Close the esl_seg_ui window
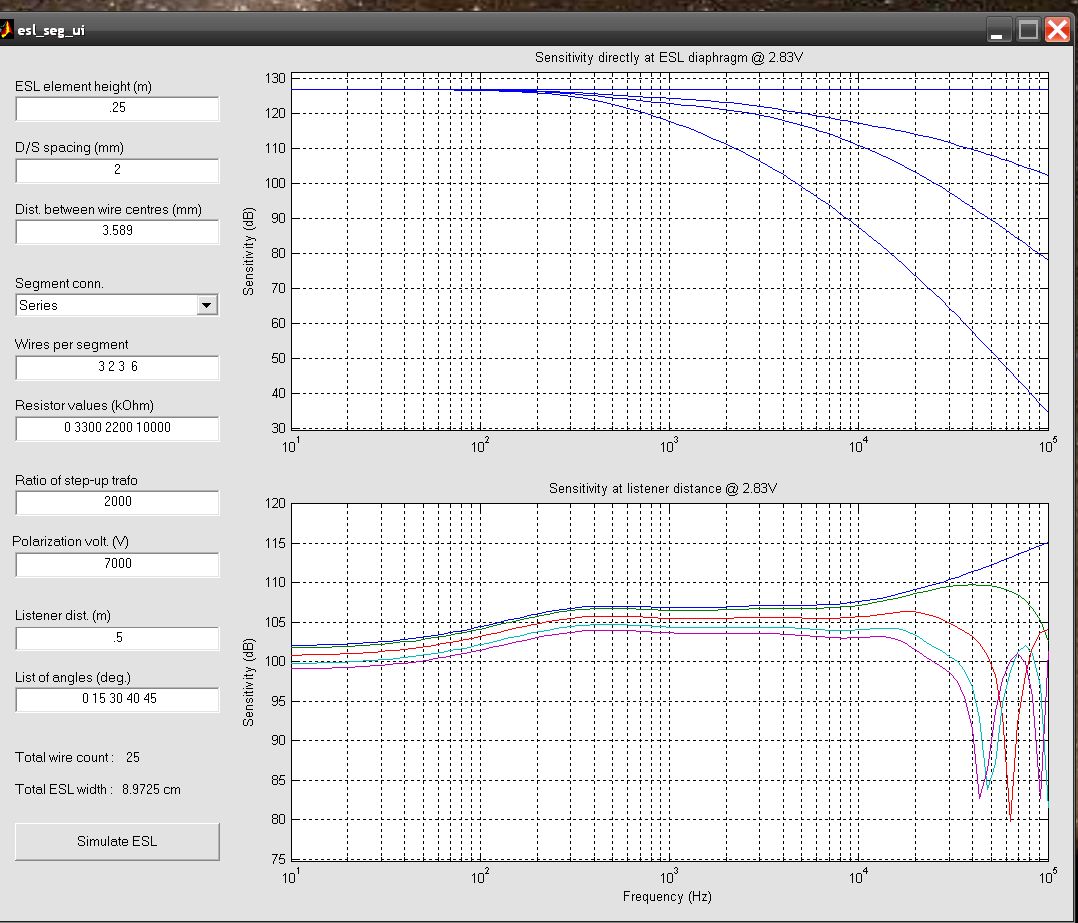 point(1057,30)
